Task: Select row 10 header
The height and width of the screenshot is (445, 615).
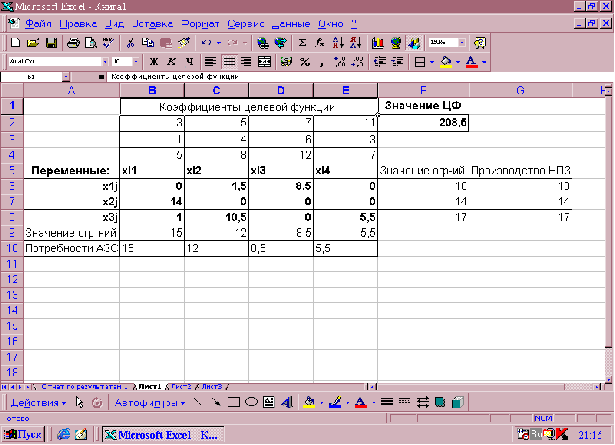Action: (x=12, y=248)
